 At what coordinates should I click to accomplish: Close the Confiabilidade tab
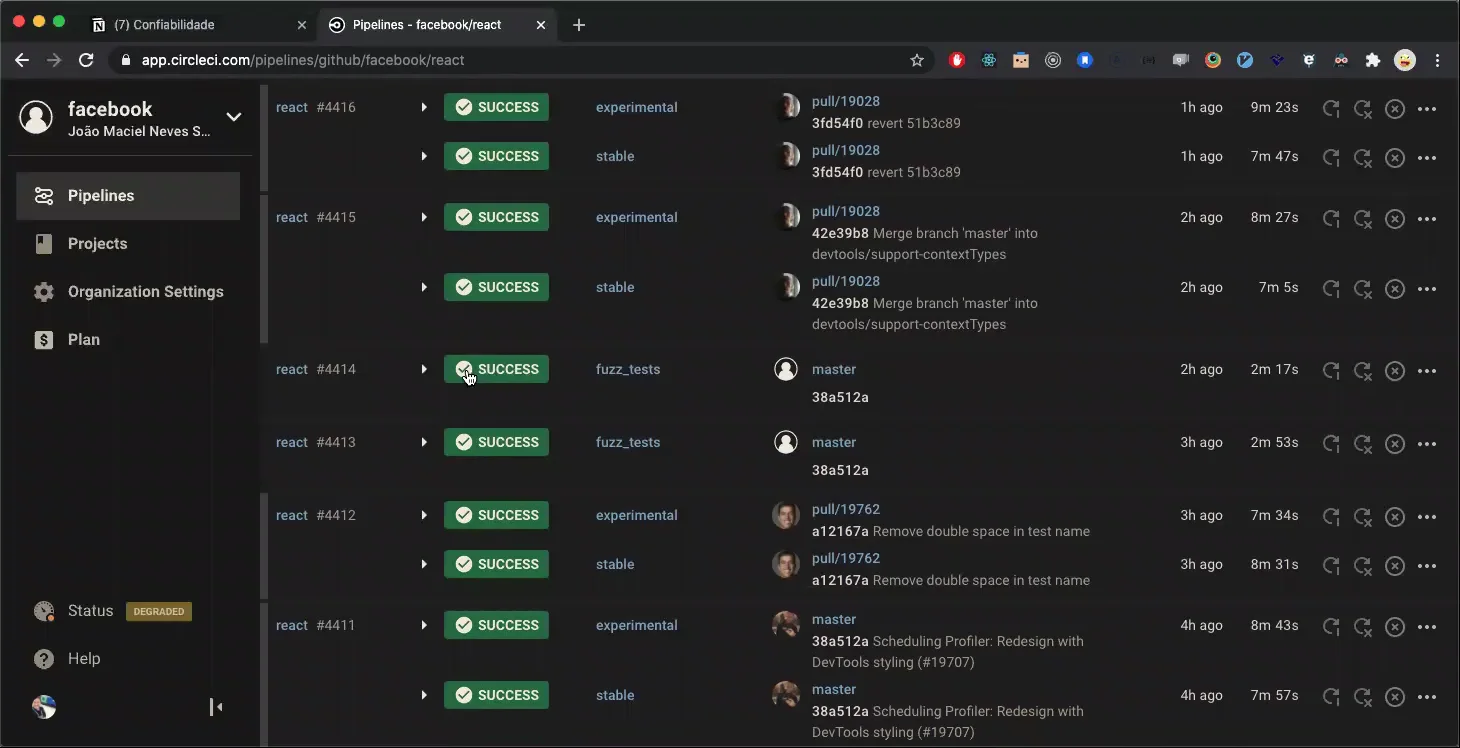point(302,25)
